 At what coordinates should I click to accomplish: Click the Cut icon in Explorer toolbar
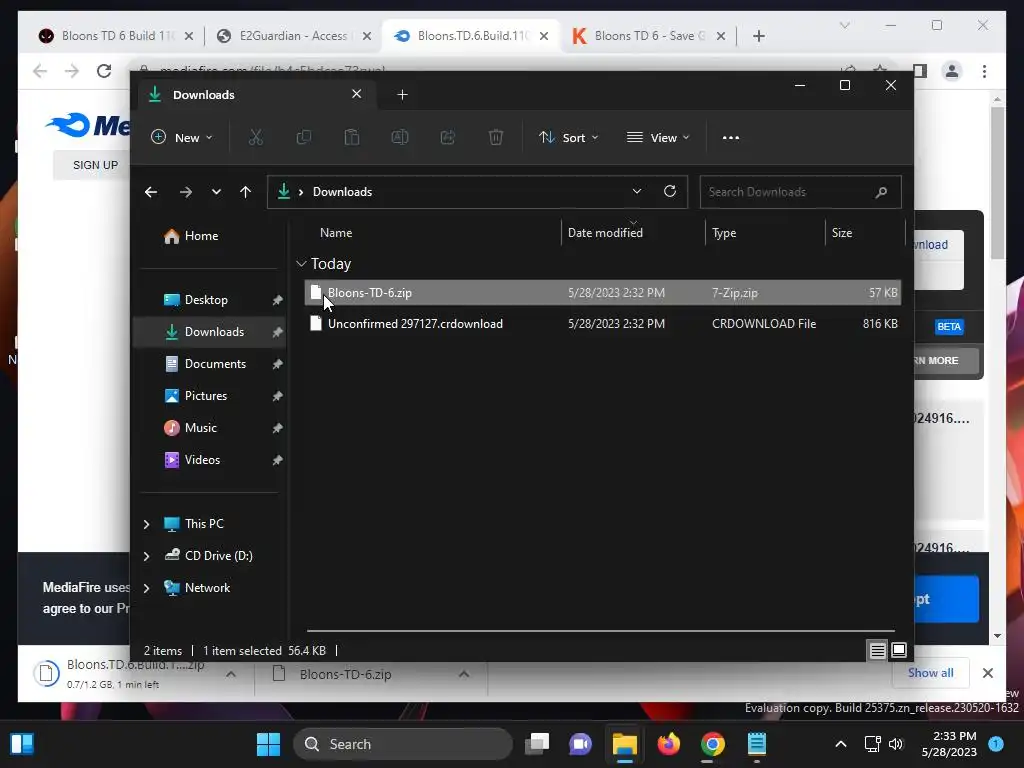(x=255, y=137)
